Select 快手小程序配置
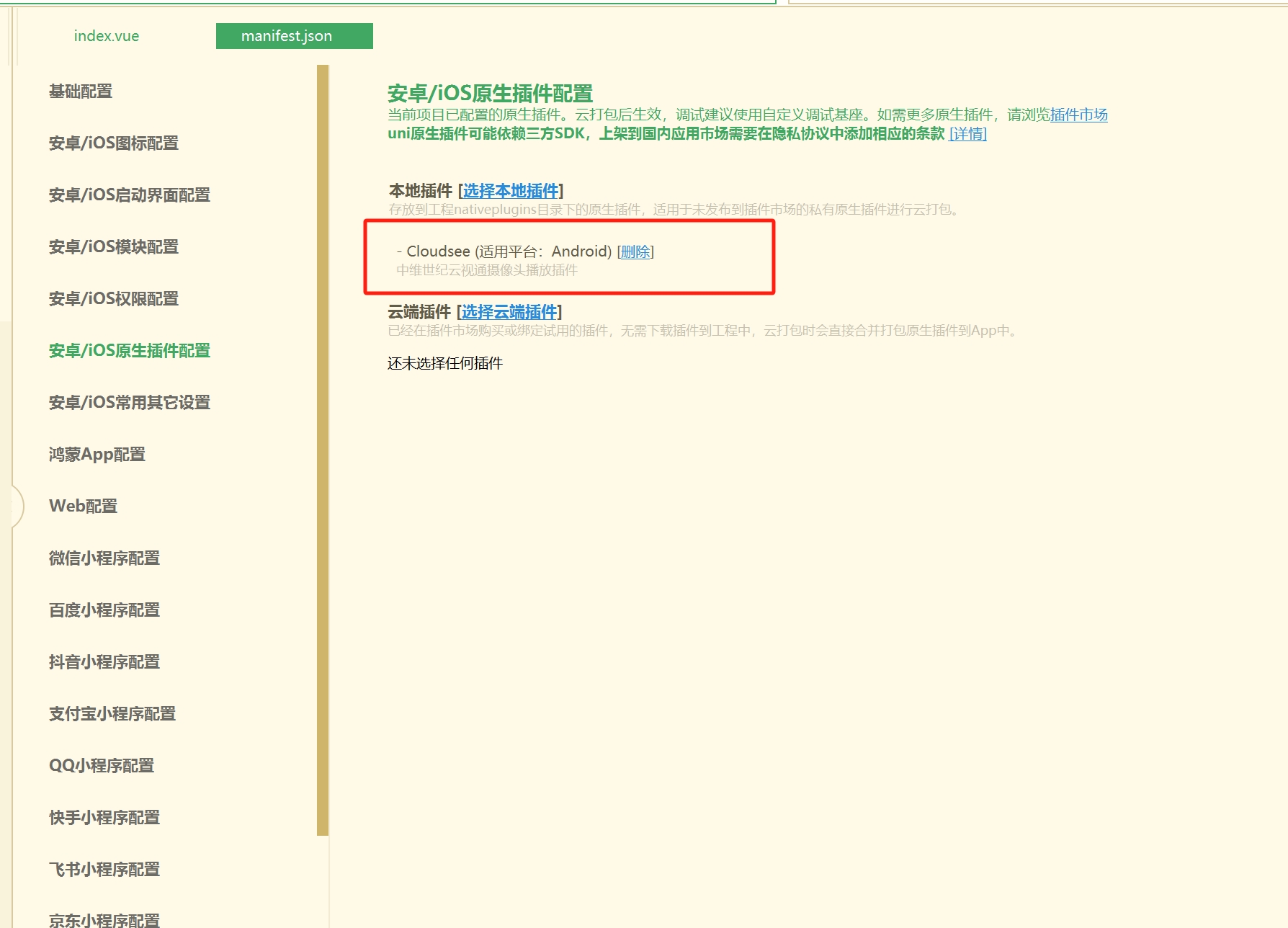 pos(104,818)
